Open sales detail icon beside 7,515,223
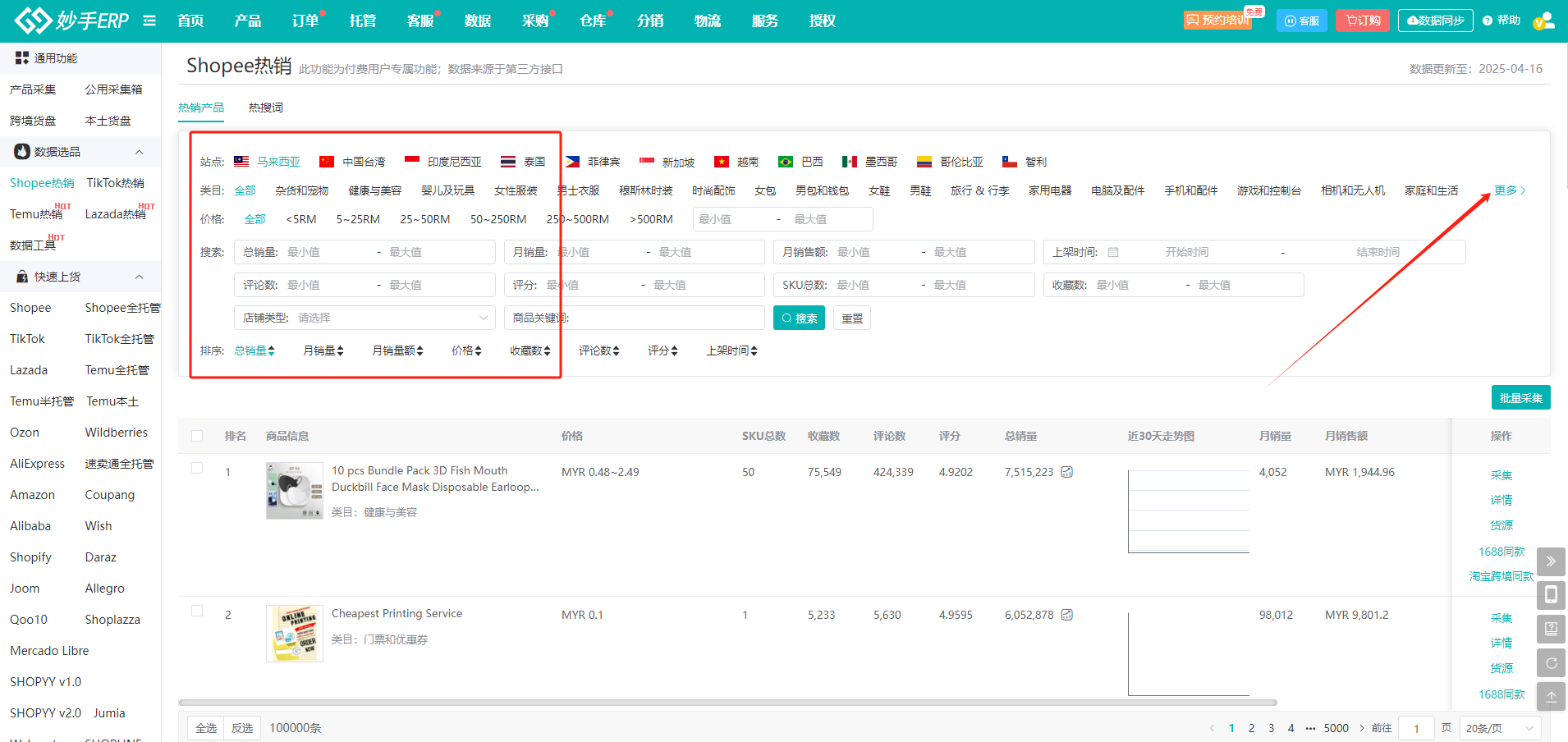The height and width of the screenshot is (742, 1568). 1067,472
